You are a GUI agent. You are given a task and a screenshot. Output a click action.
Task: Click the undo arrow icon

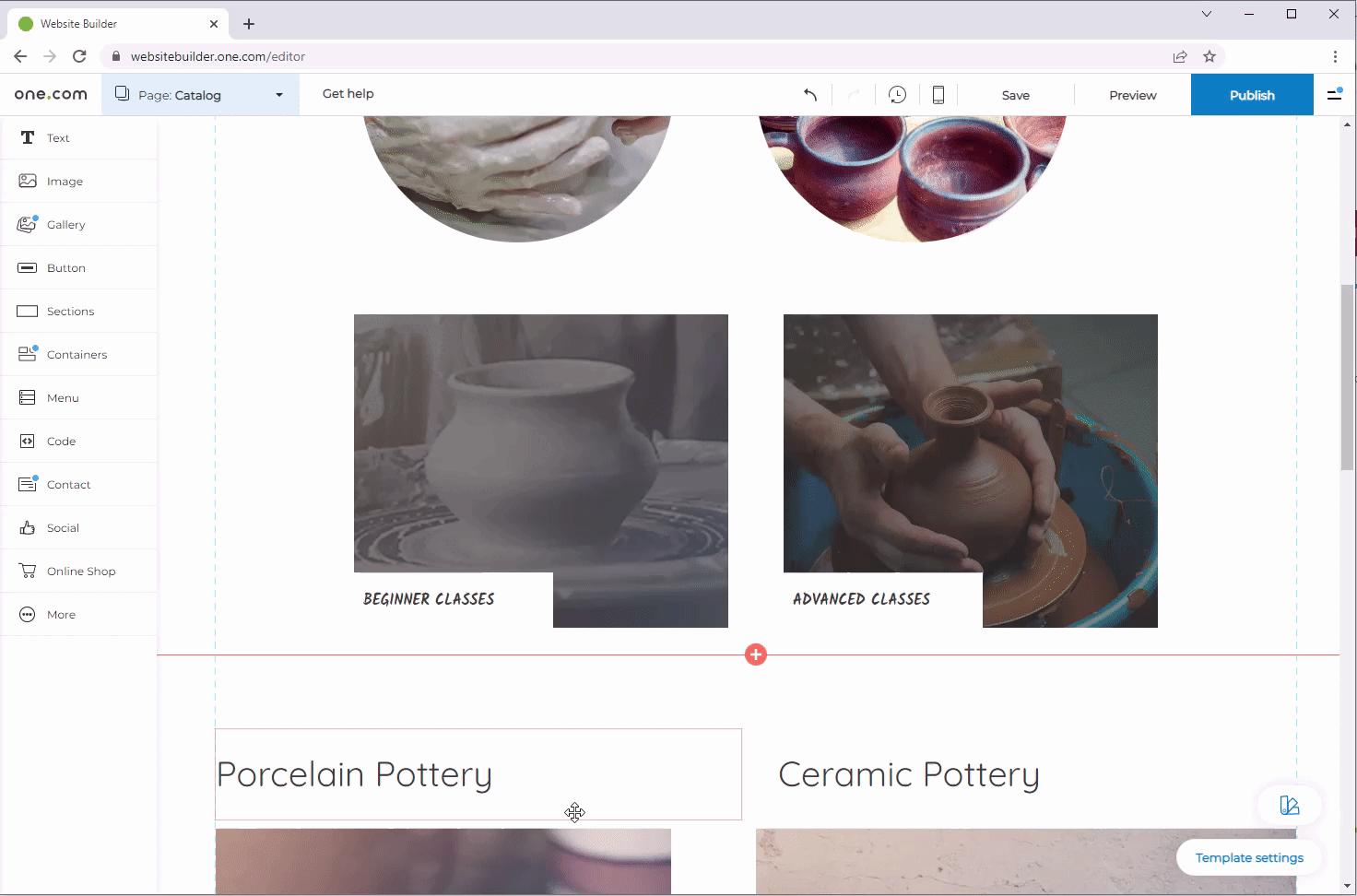tap(810, 95)
